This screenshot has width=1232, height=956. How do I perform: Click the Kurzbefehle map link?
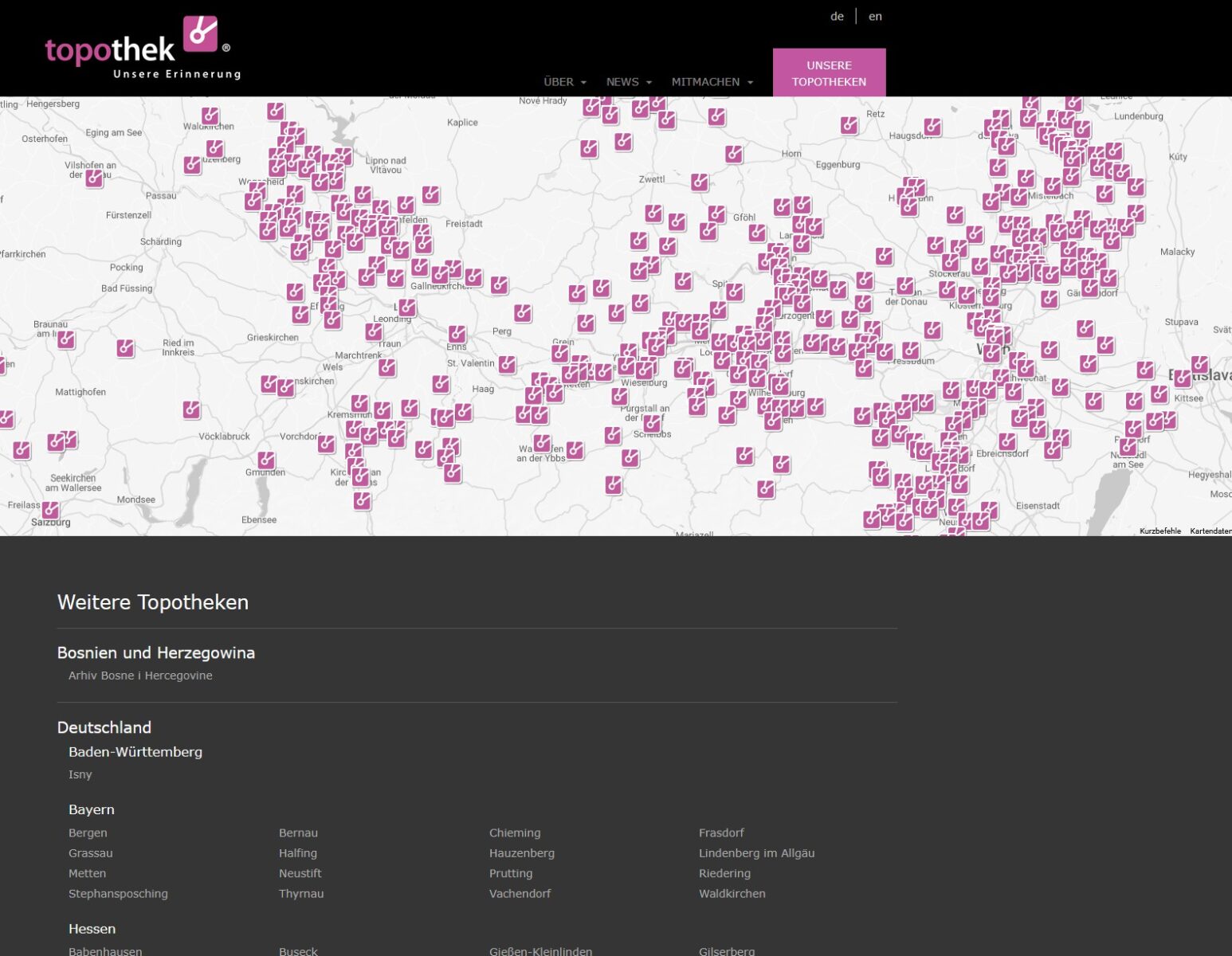click(1159, 530)
